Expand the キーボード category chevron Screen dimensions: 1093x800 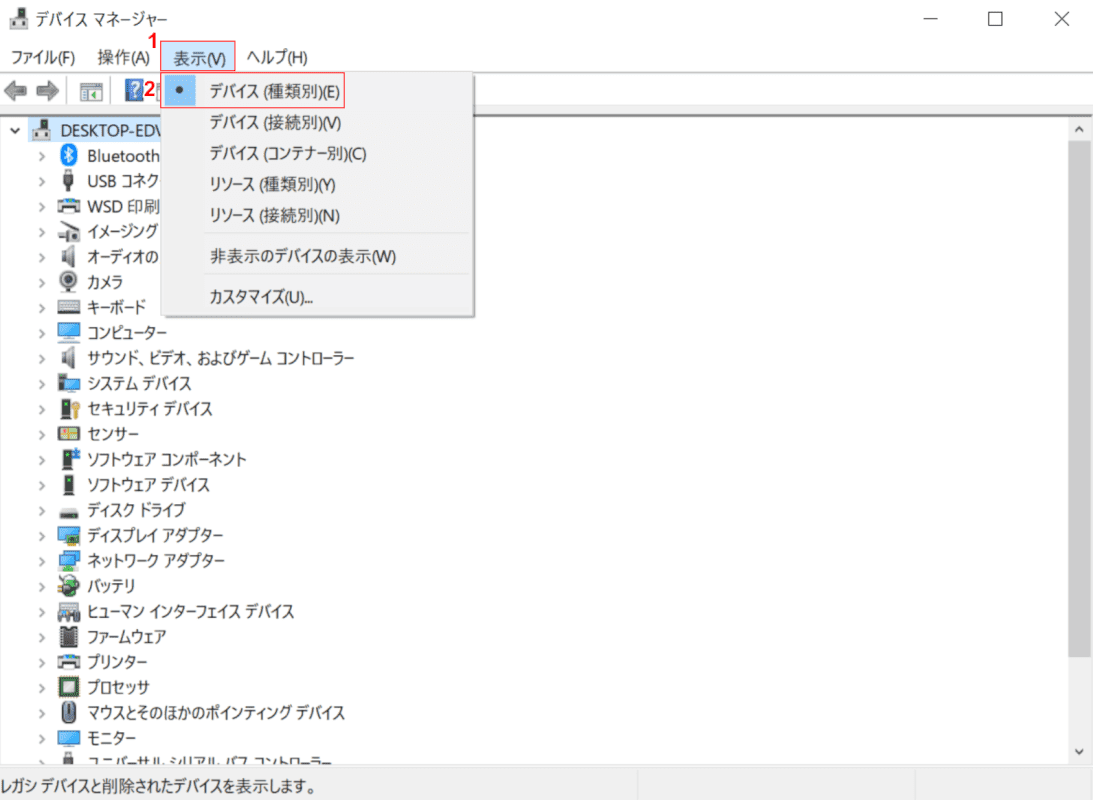tap(42, 307)
